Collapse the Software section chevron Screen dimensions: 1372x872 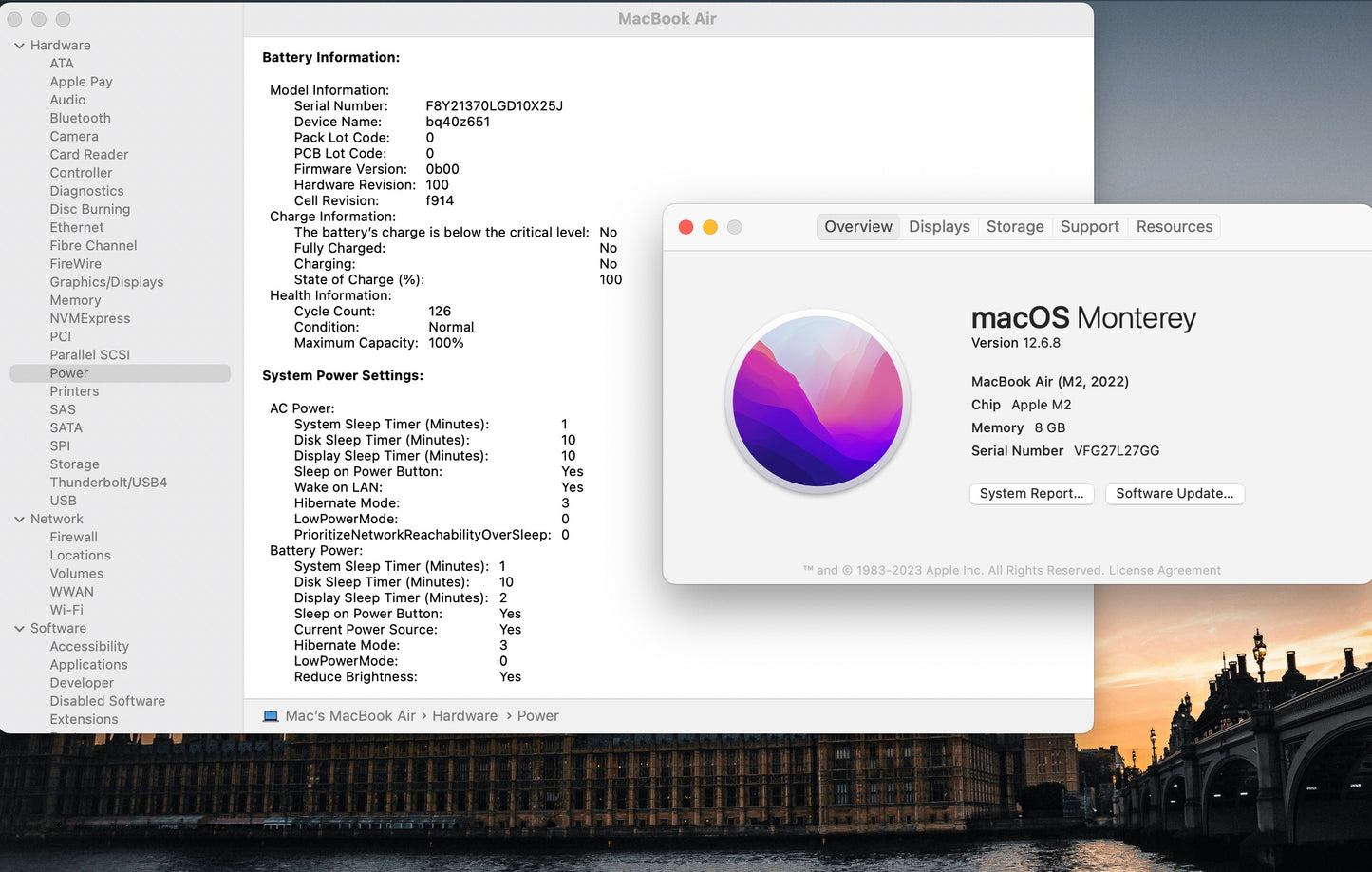[19, 629]
